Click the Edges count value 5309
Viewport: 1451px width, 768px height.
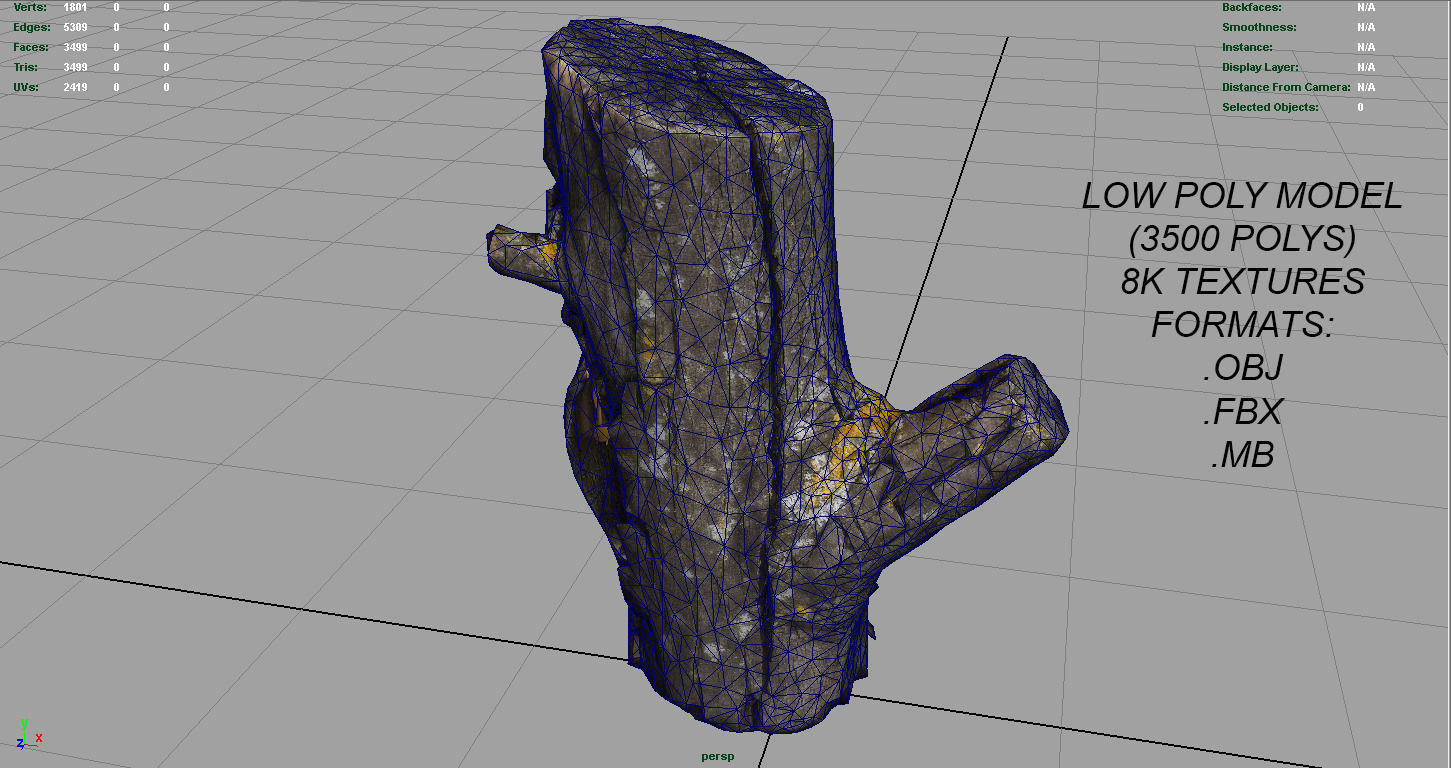pos(75,27)
